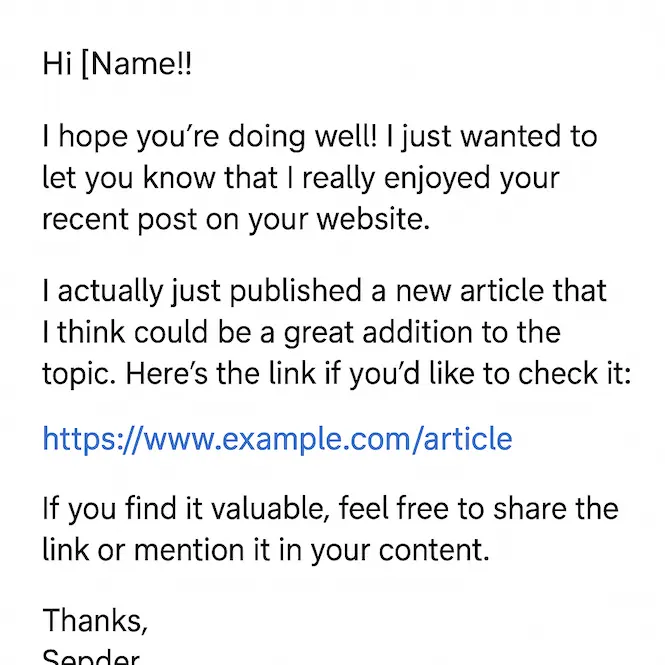The image size is (665, 665).
Task: Click the "Hi [Name!!" greeting line
Action: 117,65
